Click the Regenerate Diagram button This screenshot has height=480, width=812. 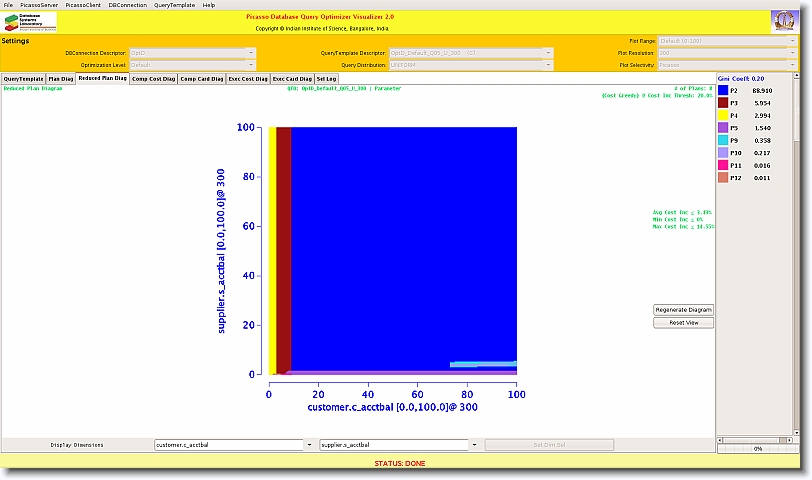click(684, 310)
